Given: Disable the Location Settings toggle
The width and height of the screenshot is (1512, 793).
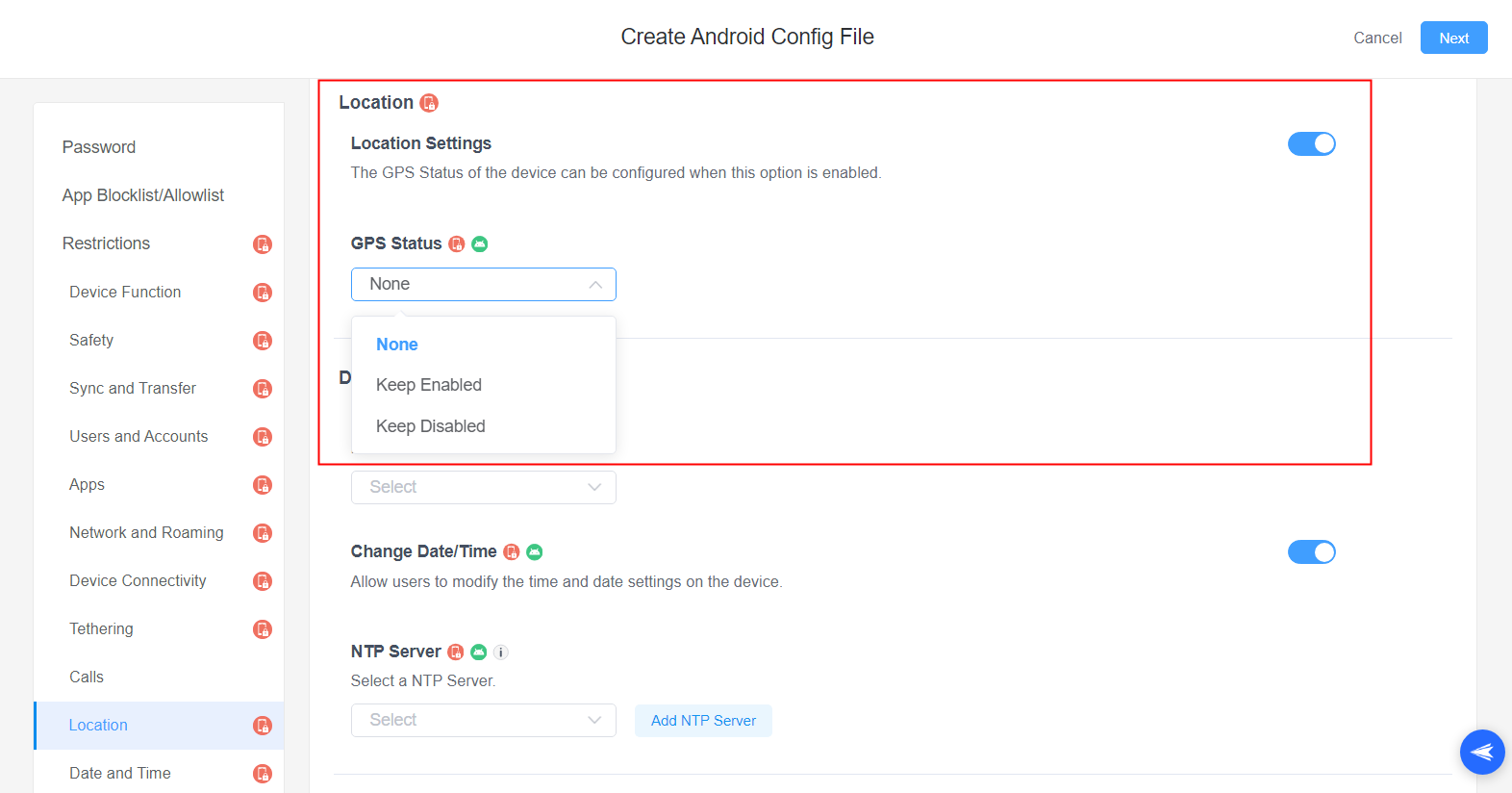Looking at the screenshot, I should (1312, 143).
